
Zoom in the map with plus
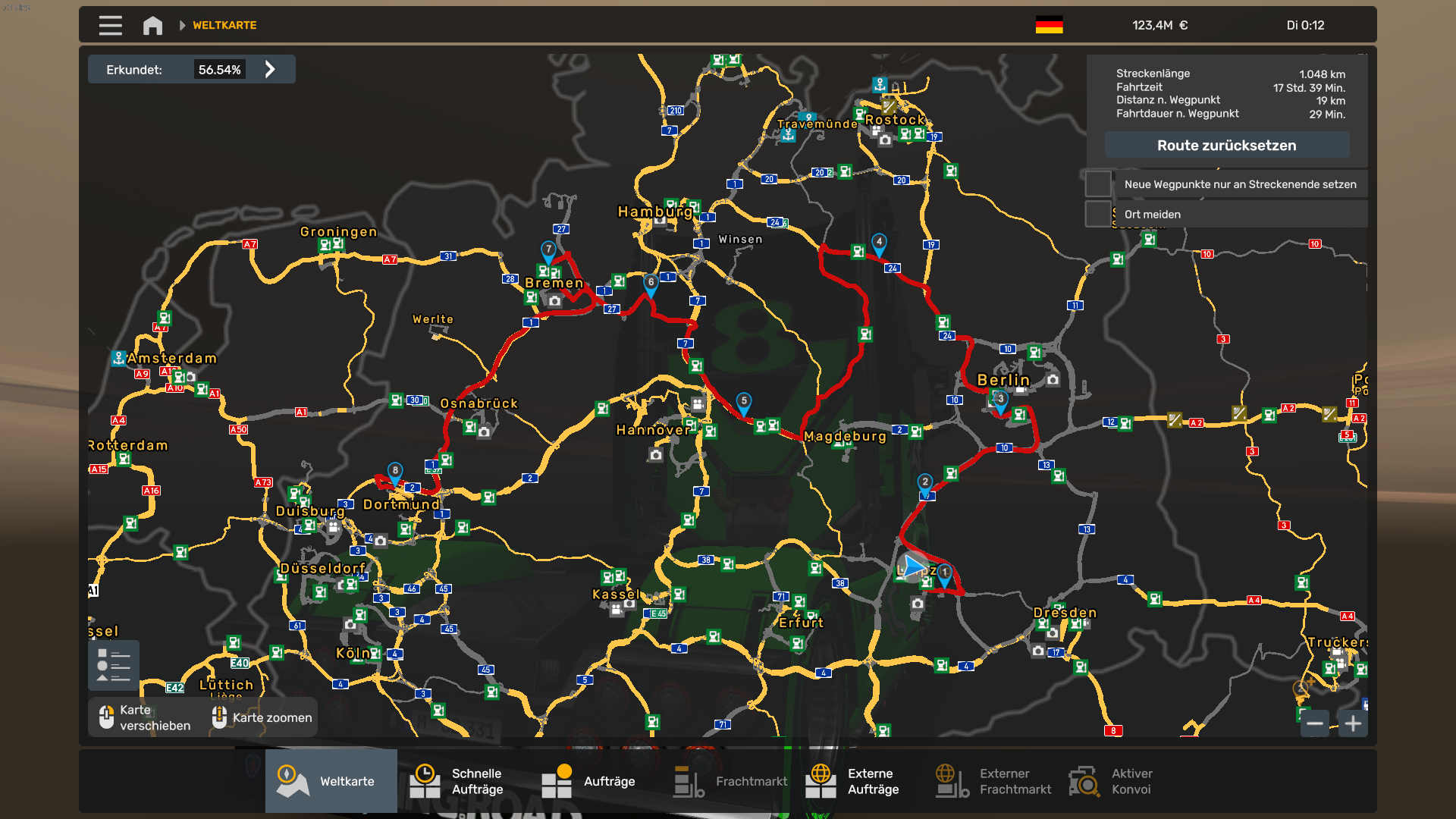[1353, 723]
